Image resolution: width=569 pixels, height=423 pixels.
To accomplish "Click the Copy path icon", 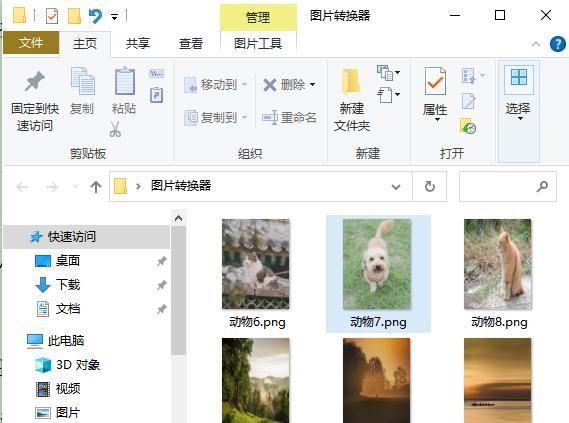I will pos(156,74).
